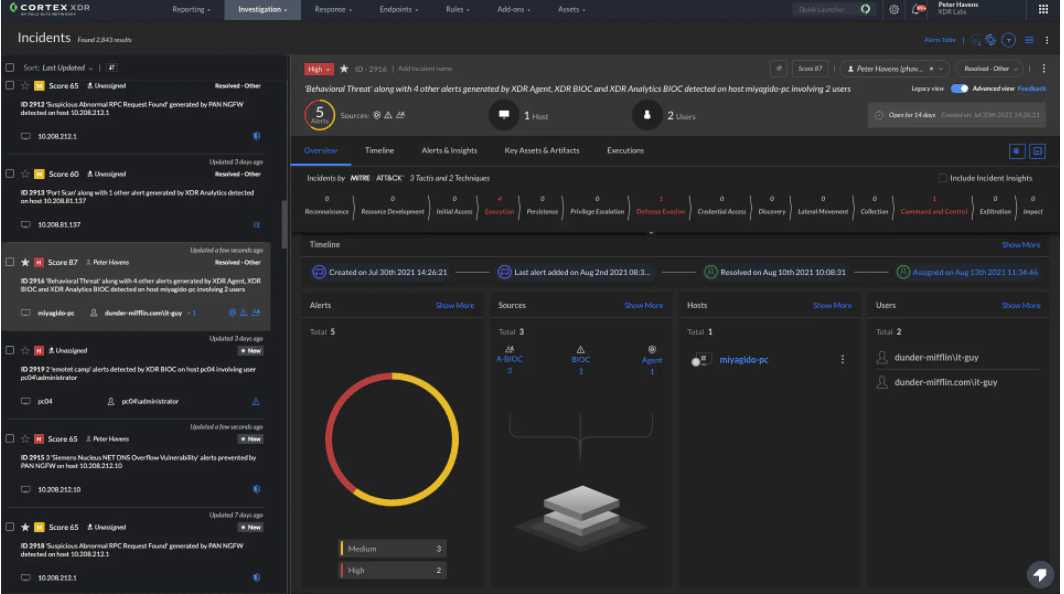Switch Legacy/Advanced view toggle
The image size is (1064, 594).
coord(960,88)
